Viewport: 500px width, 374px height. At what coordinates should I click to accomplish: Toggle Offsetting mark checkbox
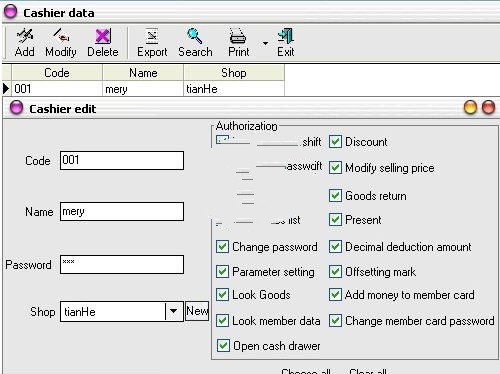(x=335, y=272)
